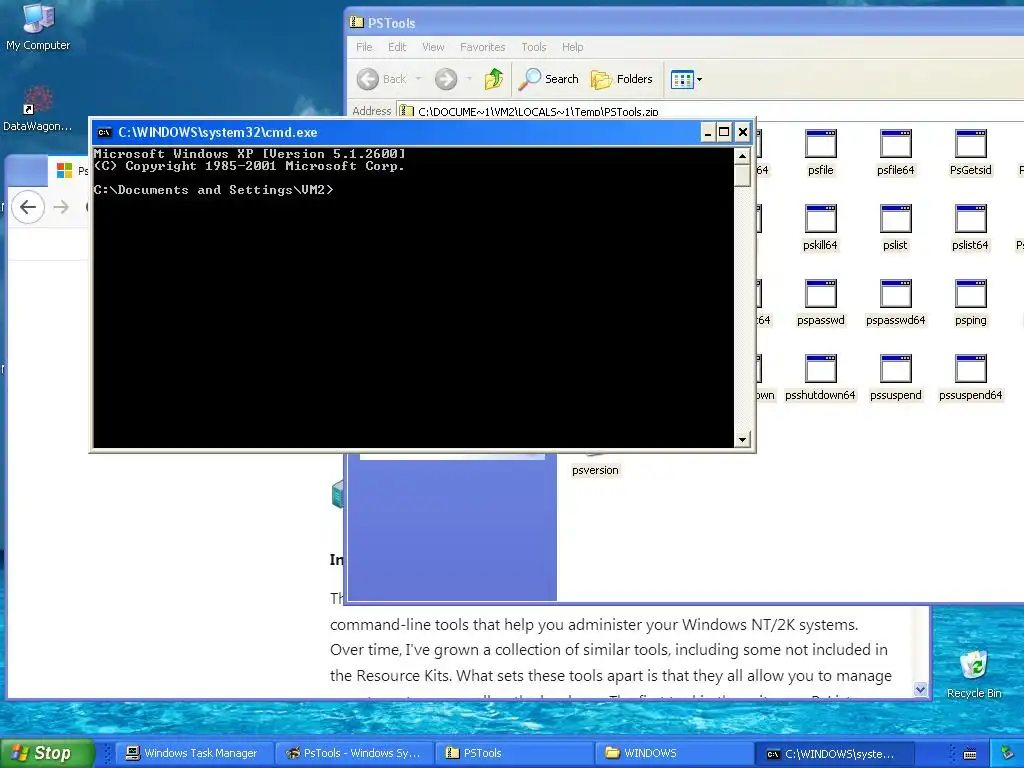Switch to WINDOWS folder taskbar button
The width and height of the screenshot is (1024, 768).
pyautogui.click(x=674, y=753)
